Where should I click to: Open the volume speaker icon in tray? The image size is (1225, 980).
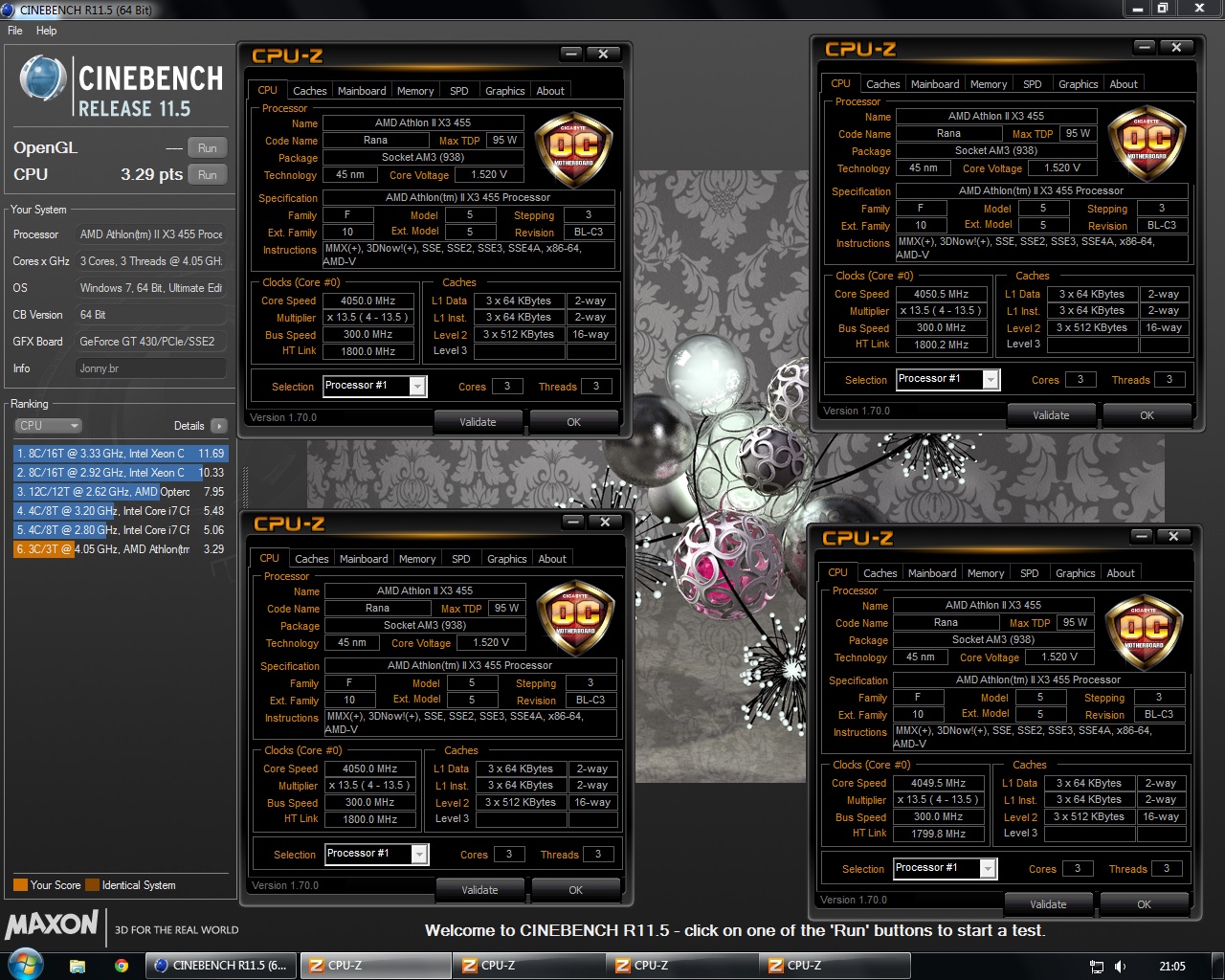coord(1121,967)
